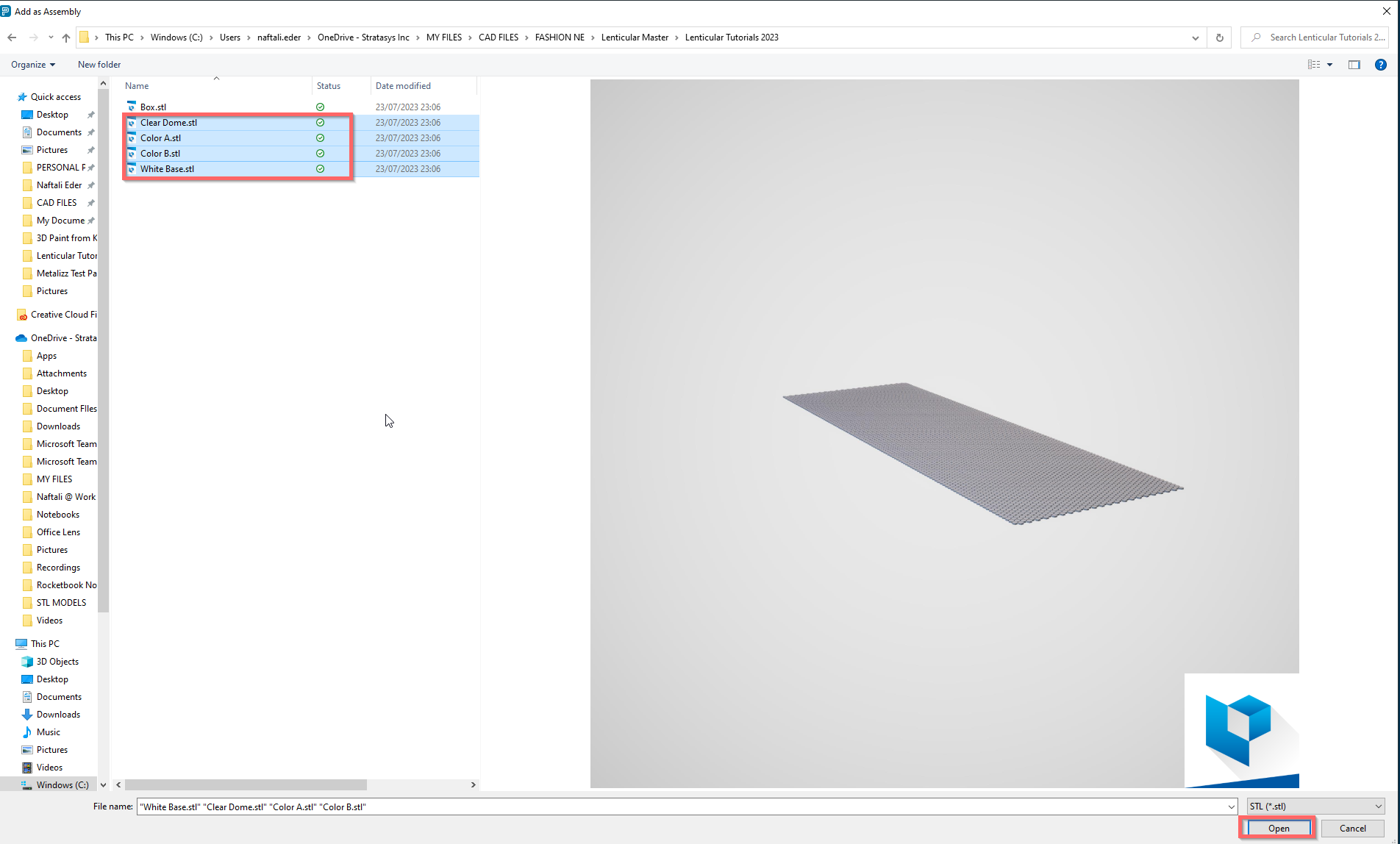
Task: Open the Help question mark icon
Action: (1380, 65)
